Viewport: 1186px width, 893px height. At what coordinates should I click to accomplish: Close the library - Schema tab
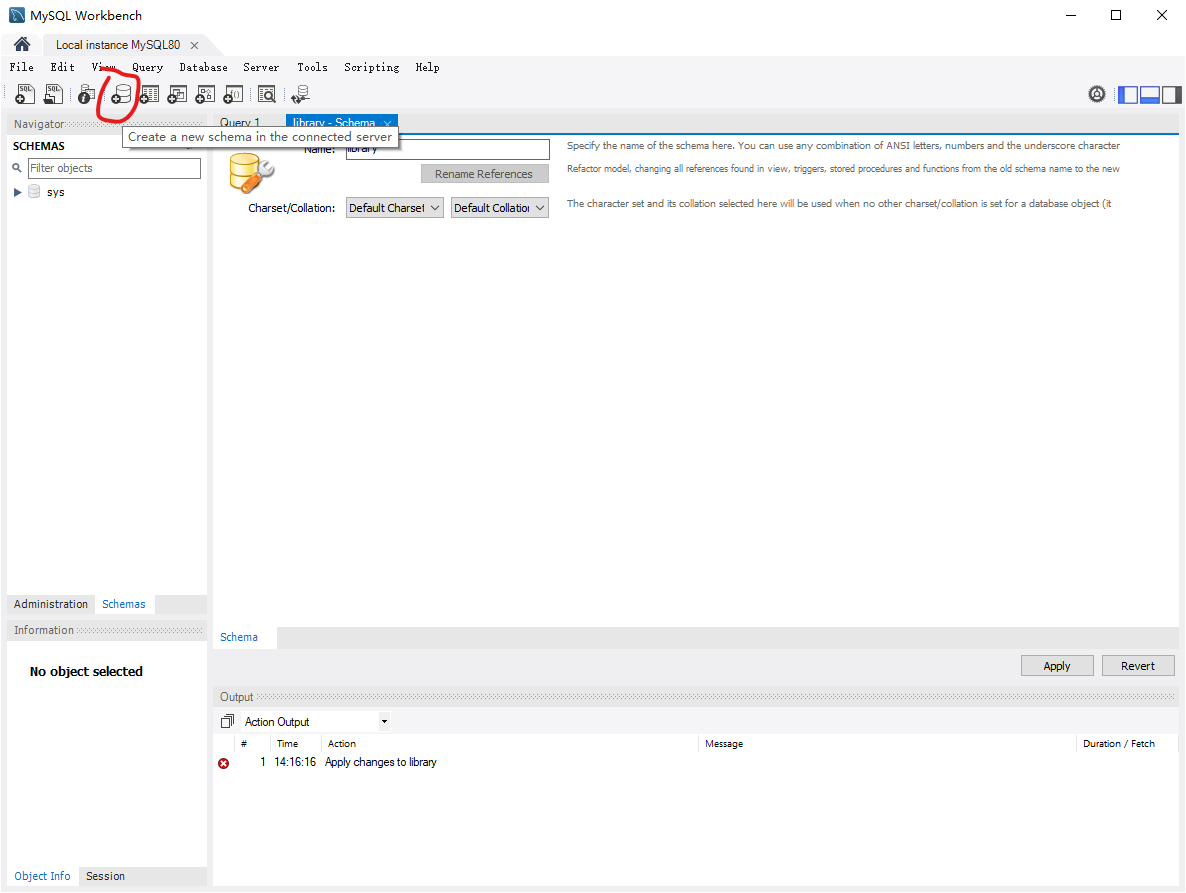tap(387, 123)
